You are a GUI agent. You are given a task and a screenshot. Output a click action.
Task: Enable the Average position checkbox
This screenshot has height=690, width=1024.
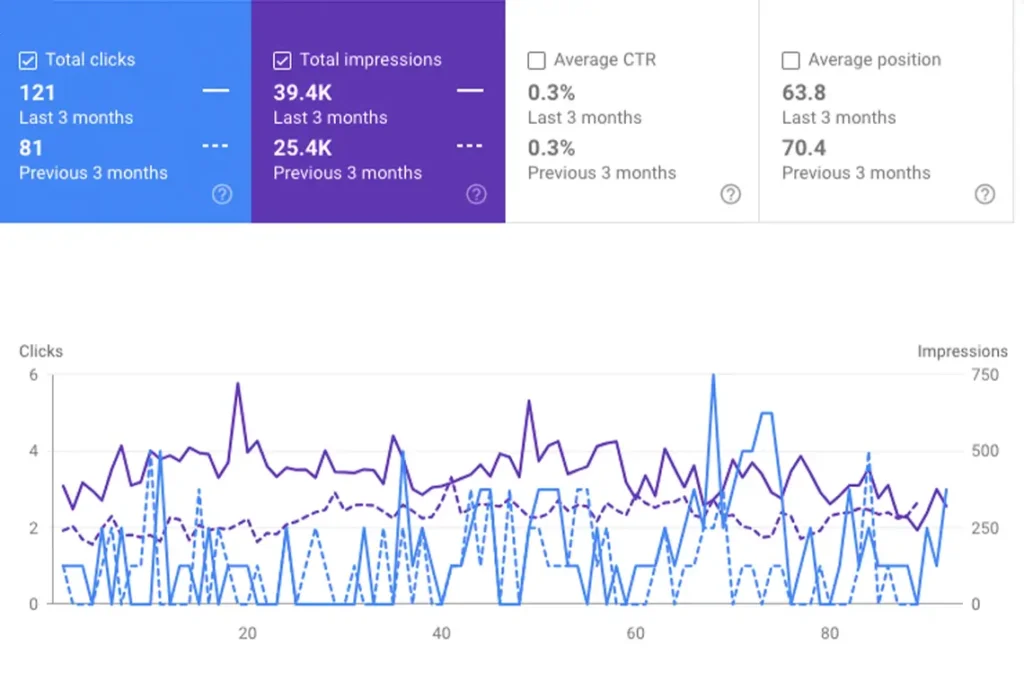point(791,60)
